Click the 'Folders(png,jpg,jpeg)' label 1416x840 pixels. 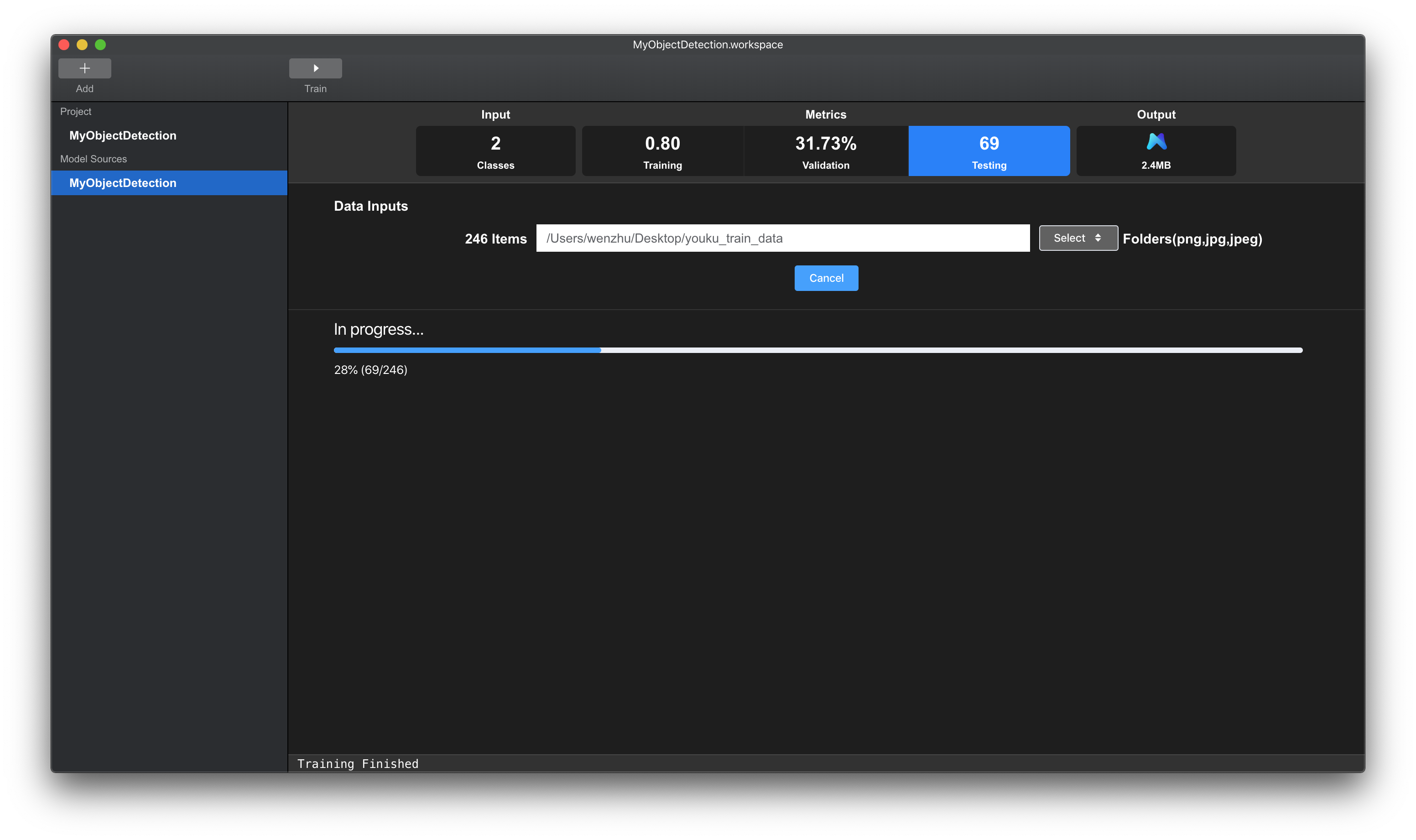[1192, 239]
